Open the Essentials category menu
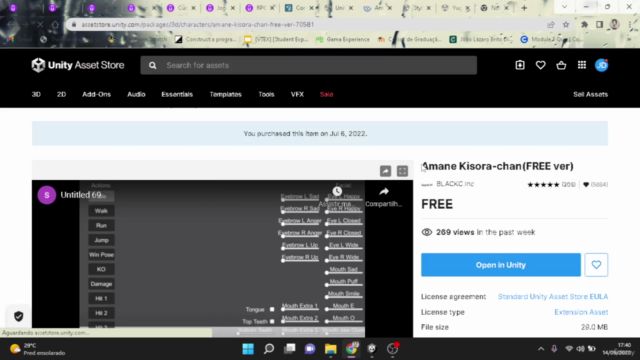Screen dimensions: 640x360 tap(177, 94)
